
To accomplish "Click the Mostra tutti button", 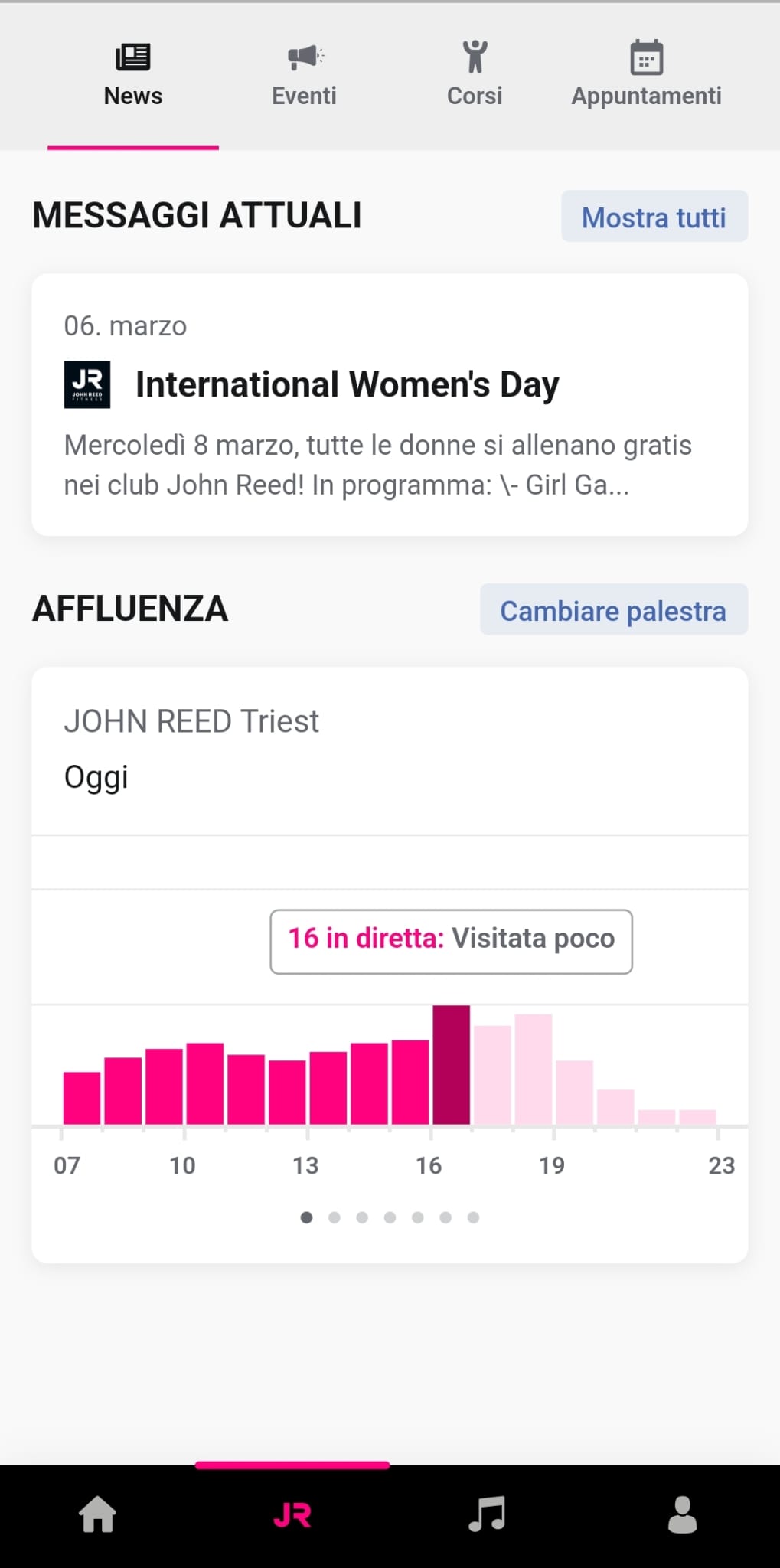I will click(654, 217).
